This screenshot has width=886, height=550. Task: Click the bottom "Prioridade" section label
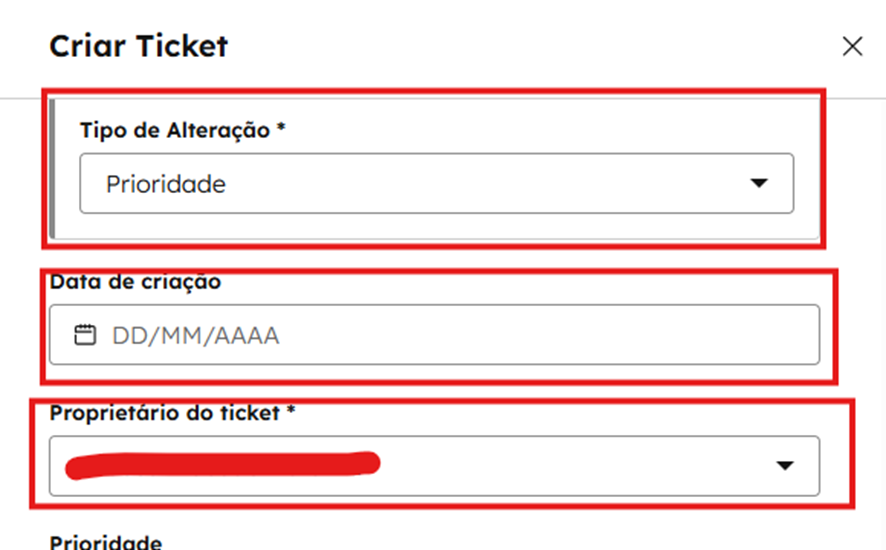click(x=105, y=542)
